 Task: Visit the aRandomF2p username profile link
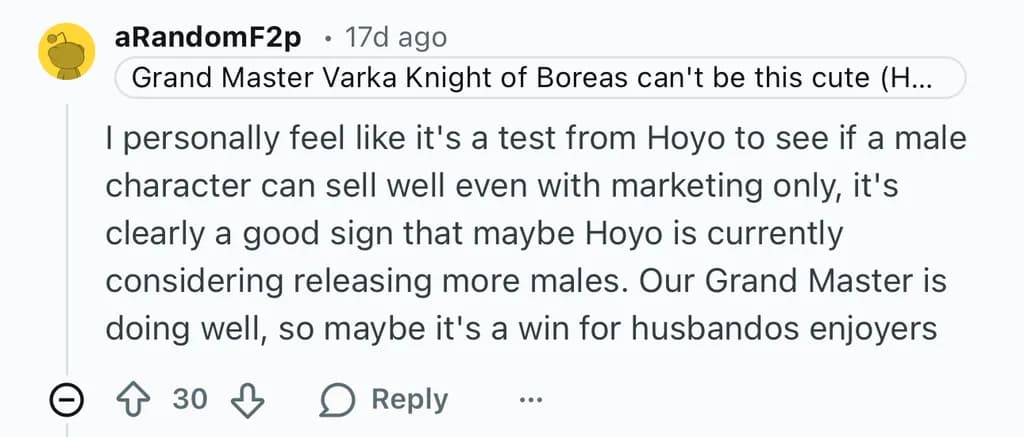pyautogui.click(x=208, y=38)
